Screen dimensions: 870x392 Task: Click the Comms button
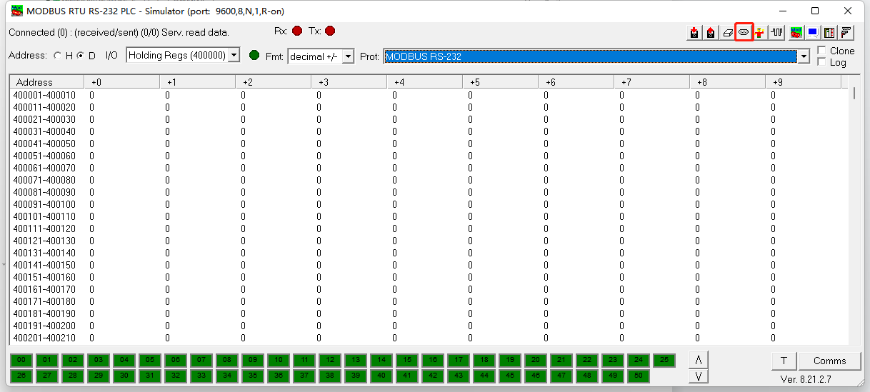coord(829,360)
